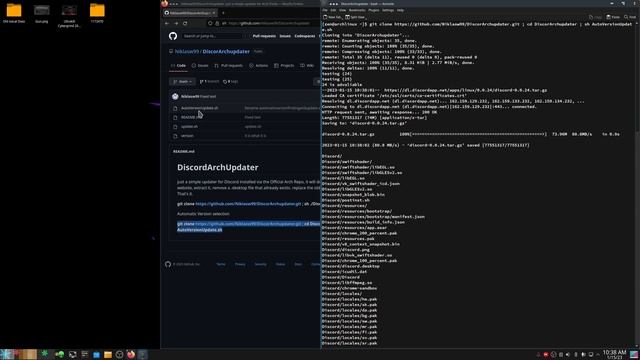Viewport: 640px width, 360px height.
Task: Open Konsole Edit menu
Action: coord(333,10)
